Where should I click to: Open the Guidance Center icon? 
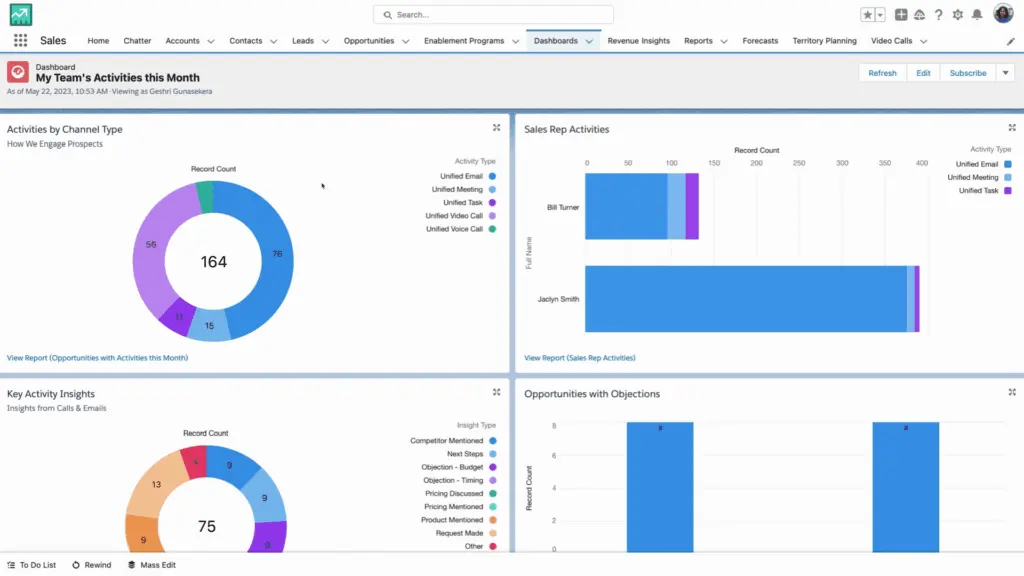coord(920,14)
